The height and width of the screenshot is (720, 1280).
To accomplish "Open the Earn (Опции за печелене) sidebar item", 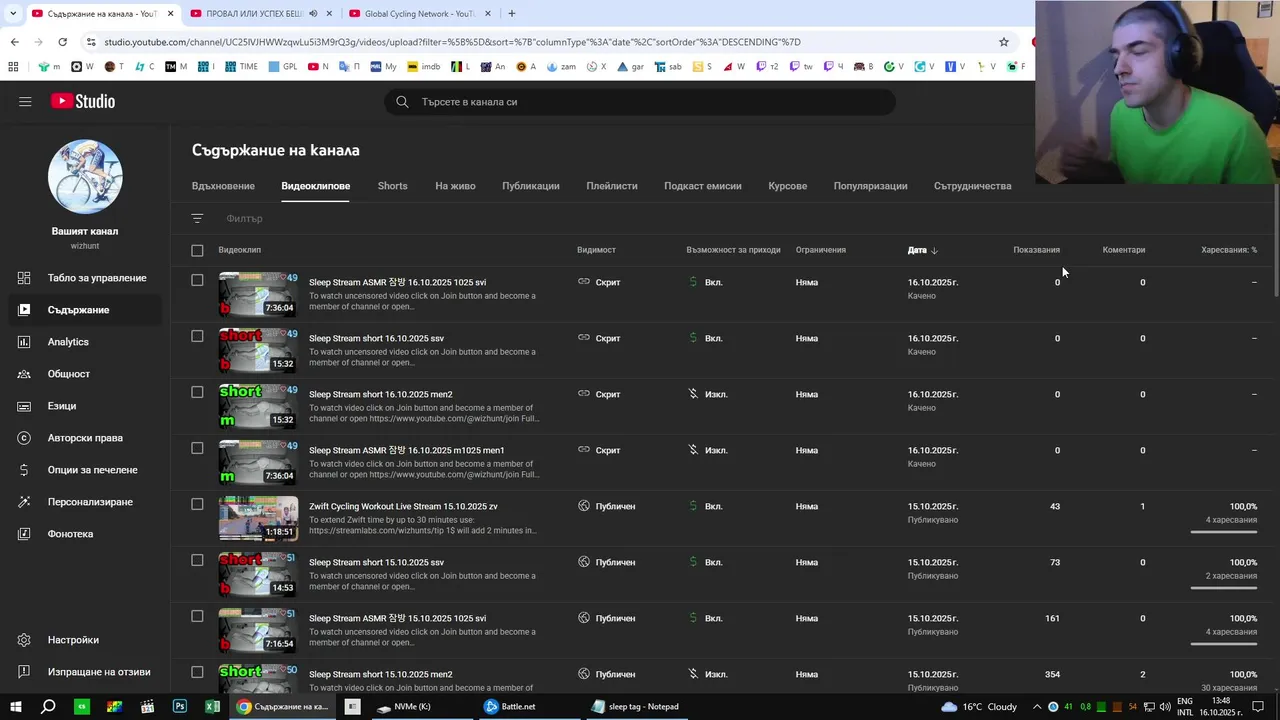I will pyautogui.click(x=85, y=470).
